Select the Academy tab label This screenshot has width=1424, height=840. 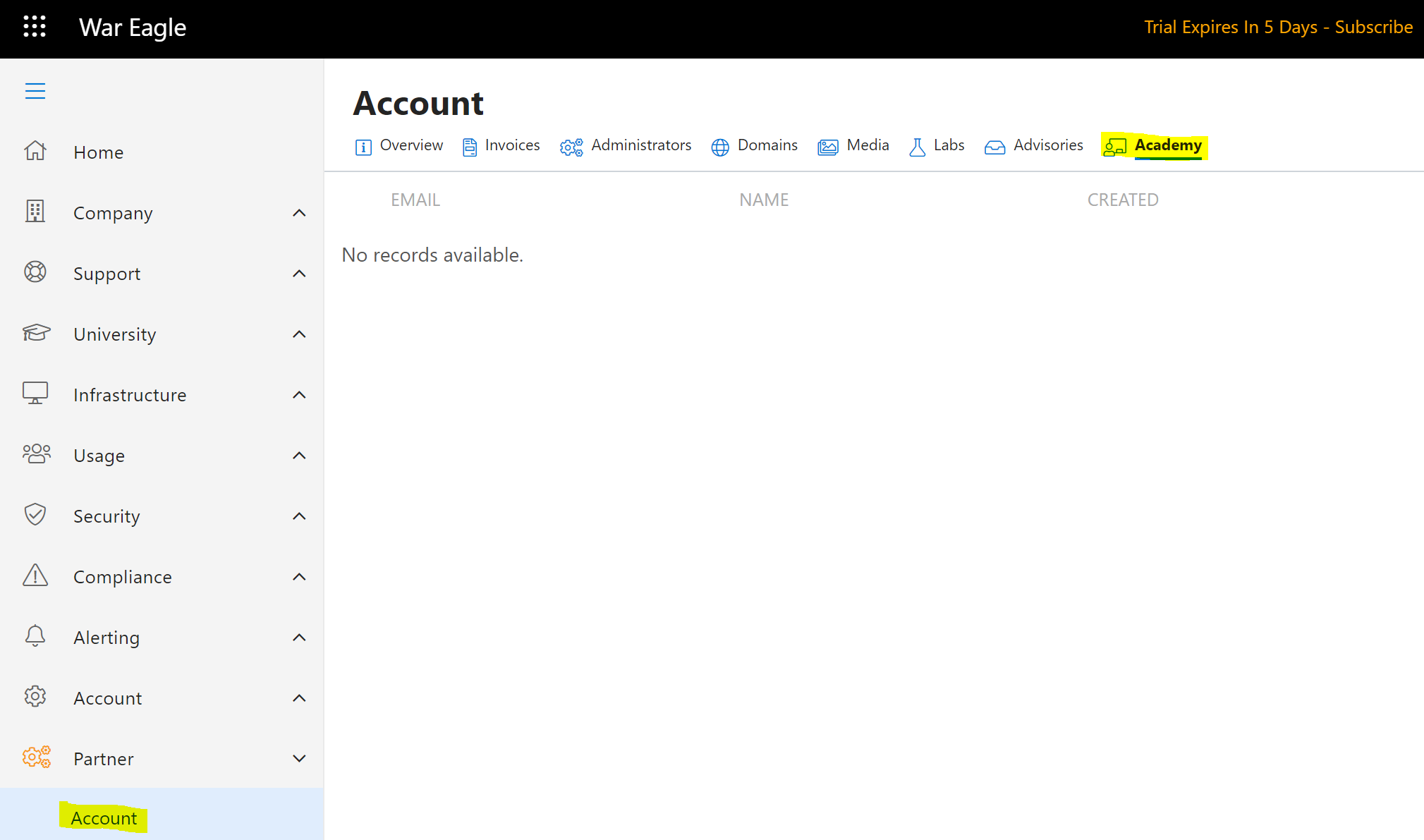pyautogui.click(x=1168, y=145)
